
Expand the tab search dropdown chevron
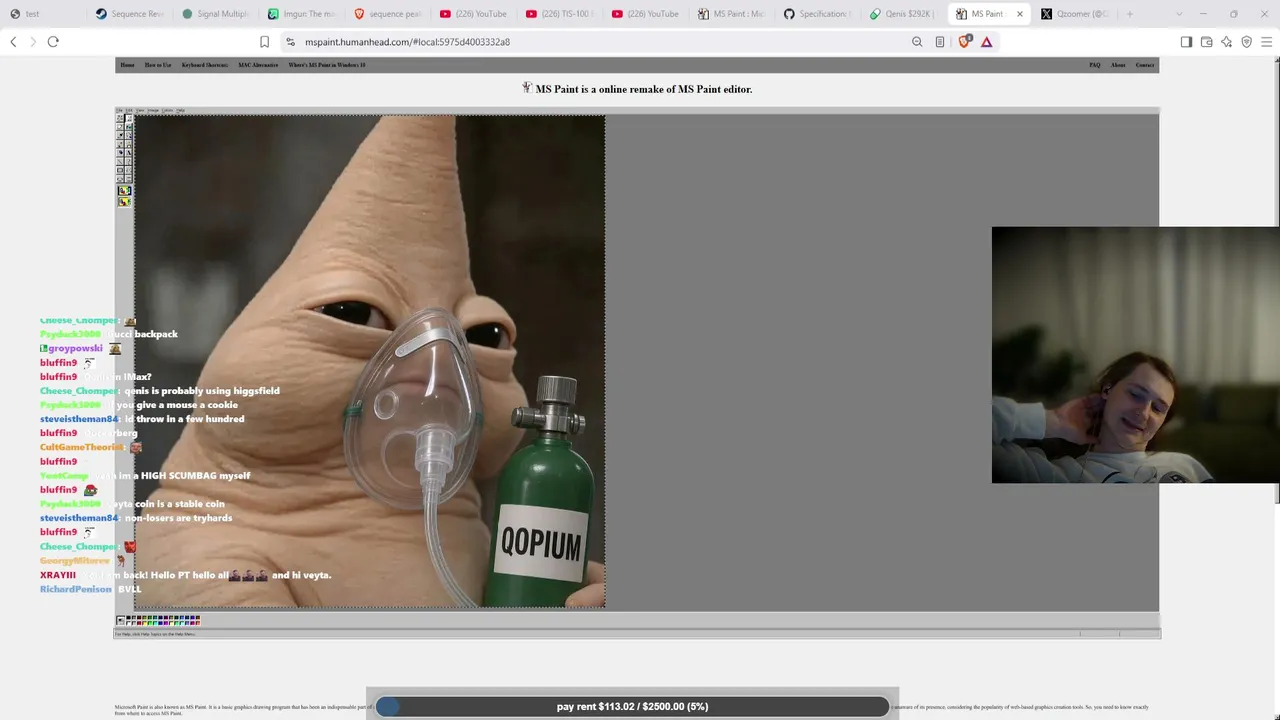coord(1179,14)
